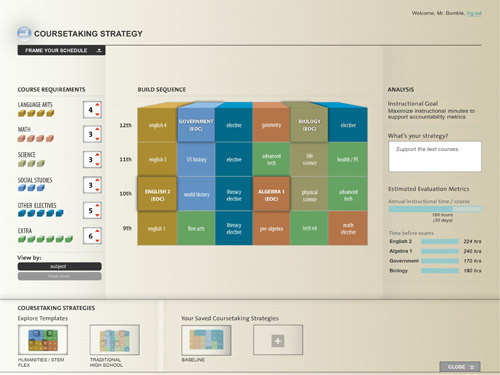Toggle view by focal area
This screenshot has height=375, width=500.
[60, 276]
